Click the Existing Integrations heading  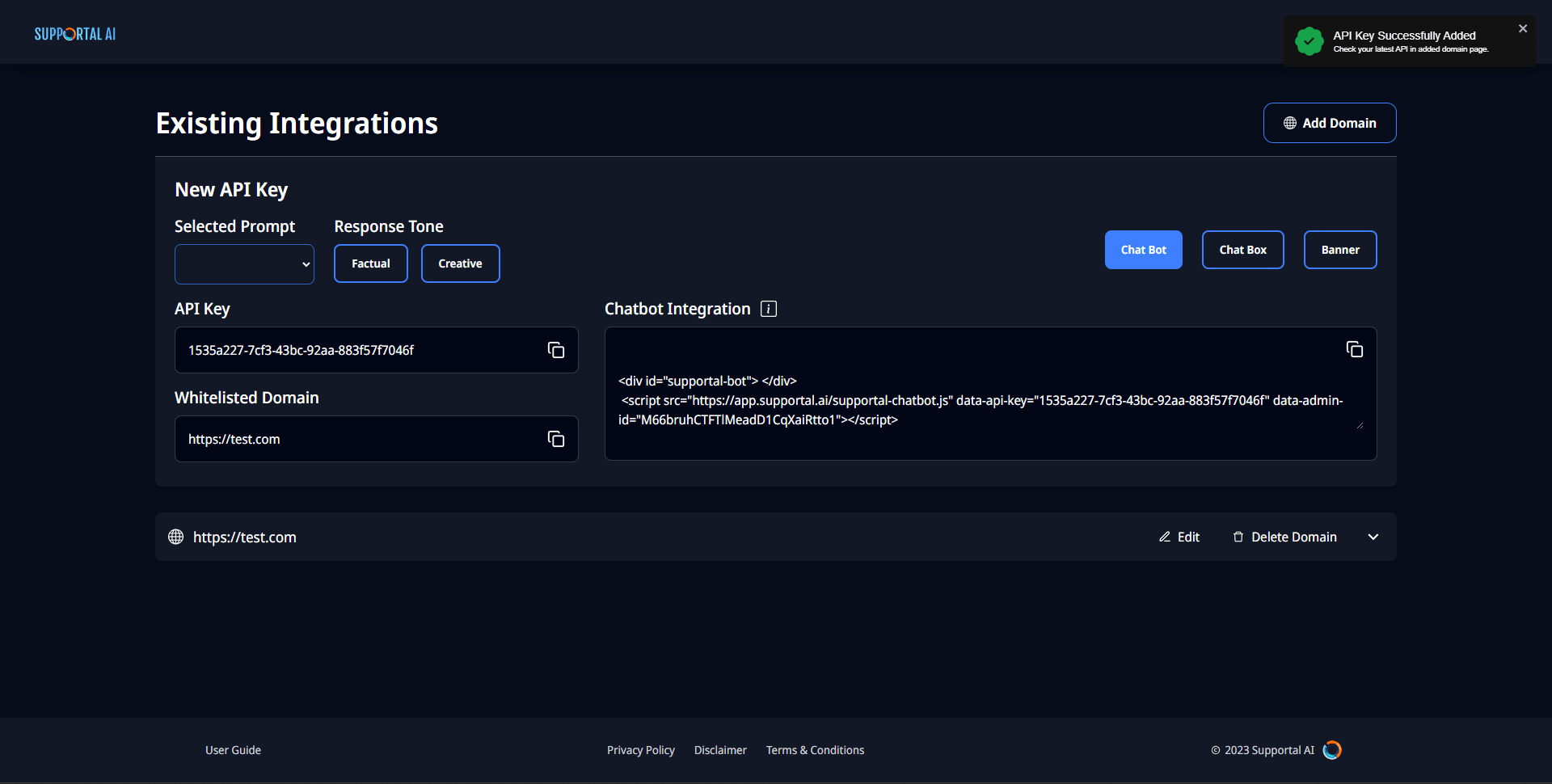[x=297, y=124]
